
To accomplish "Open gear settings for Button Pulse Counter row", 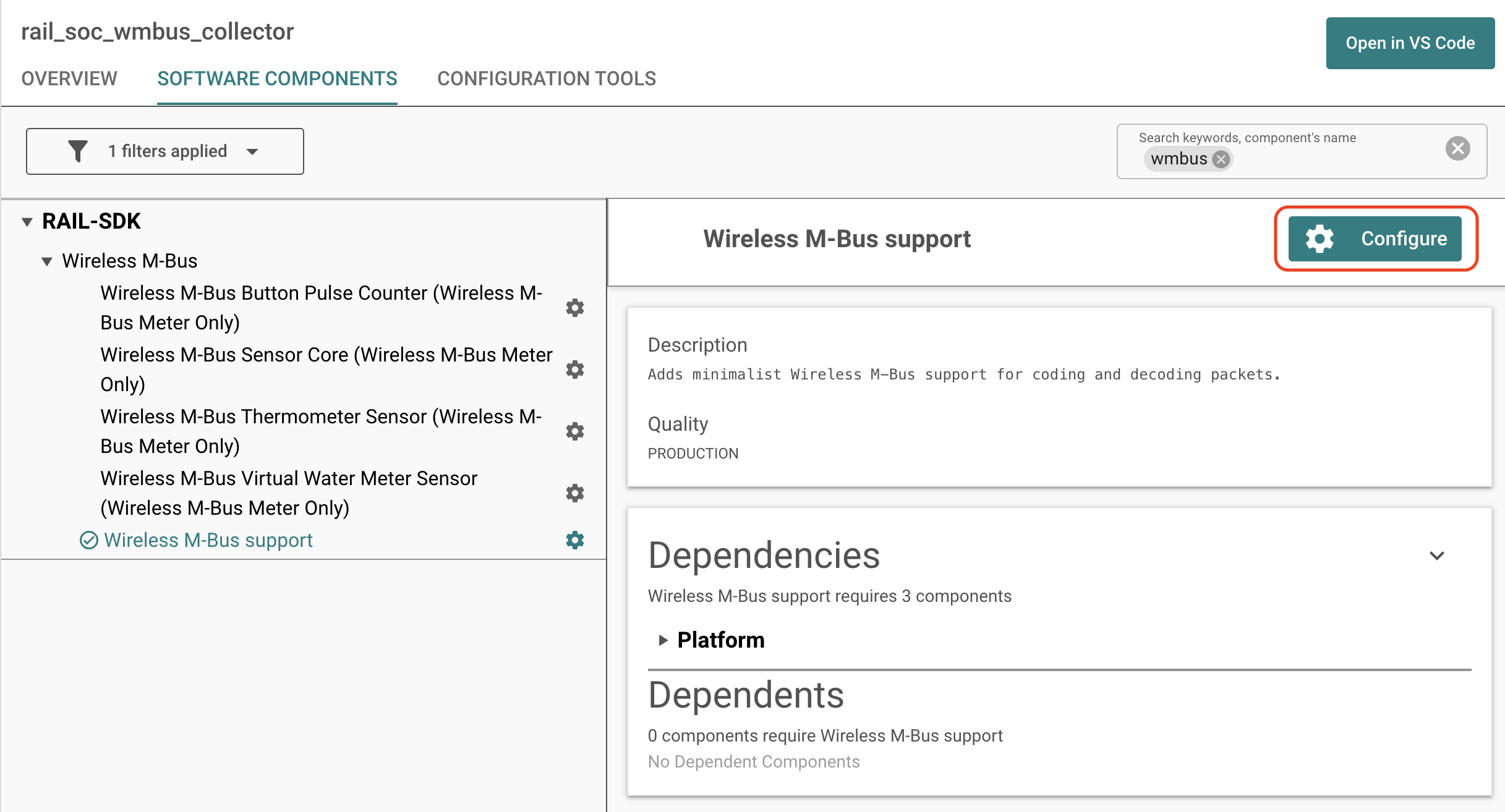I will 575,308.
